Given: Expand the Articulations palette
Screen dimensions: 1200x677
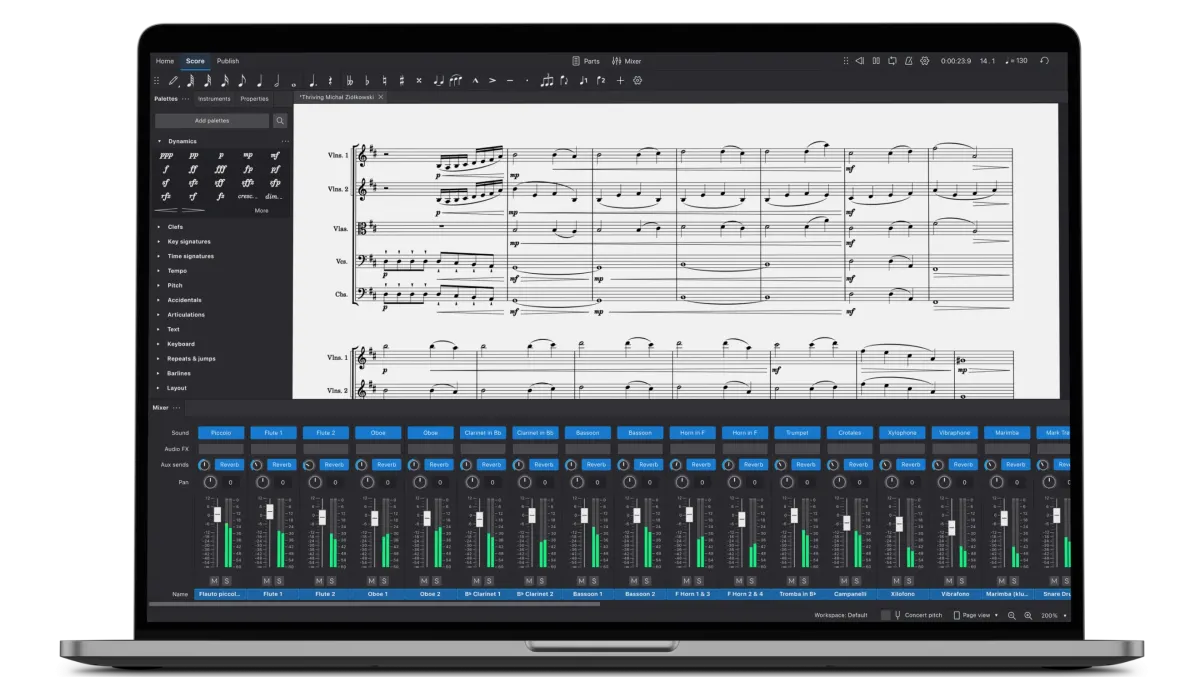Looking at the screenshot, I should [x=160, y=315].
